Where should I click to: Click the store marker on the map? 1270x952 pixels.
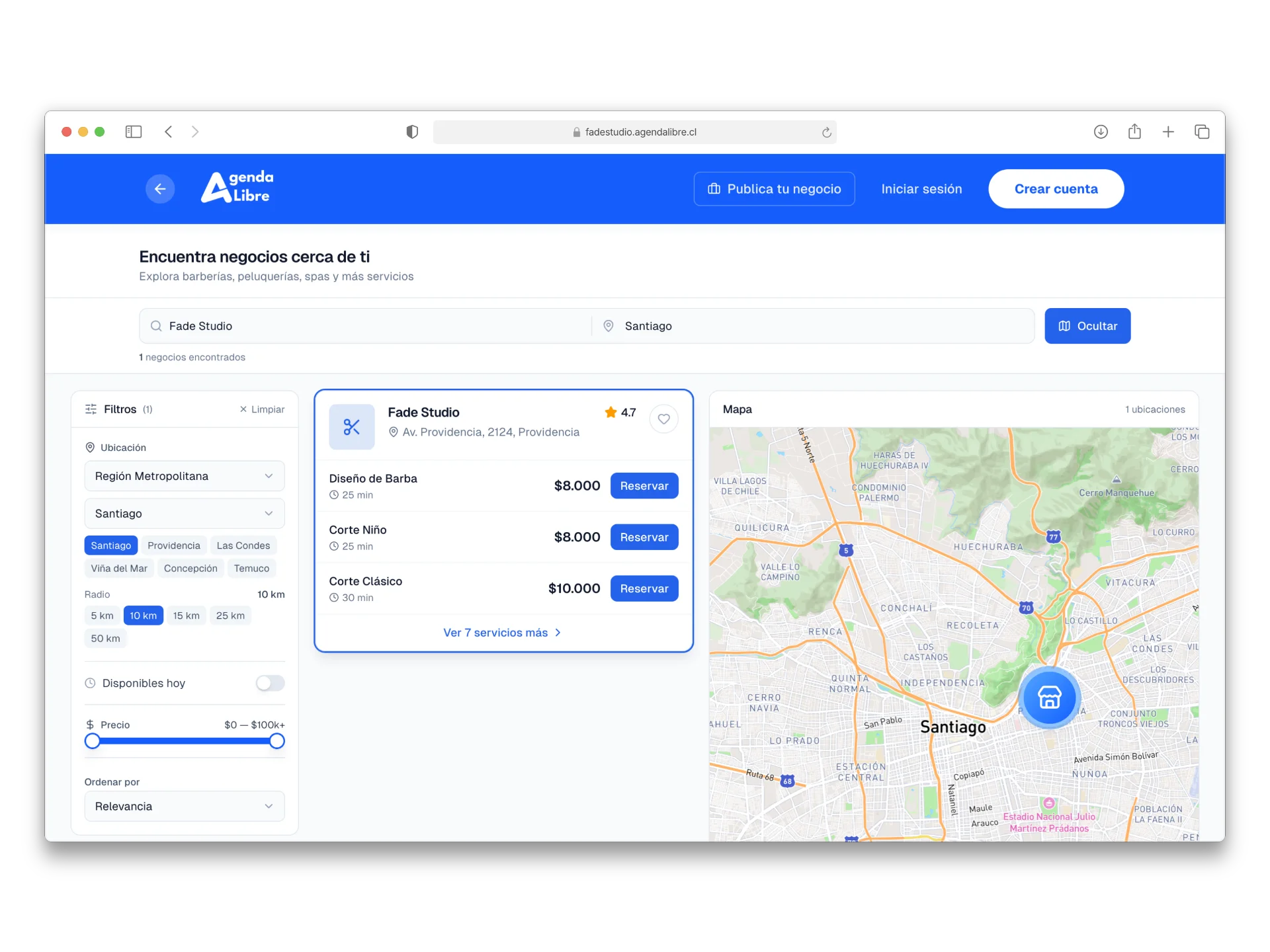tap(1049, 697)
